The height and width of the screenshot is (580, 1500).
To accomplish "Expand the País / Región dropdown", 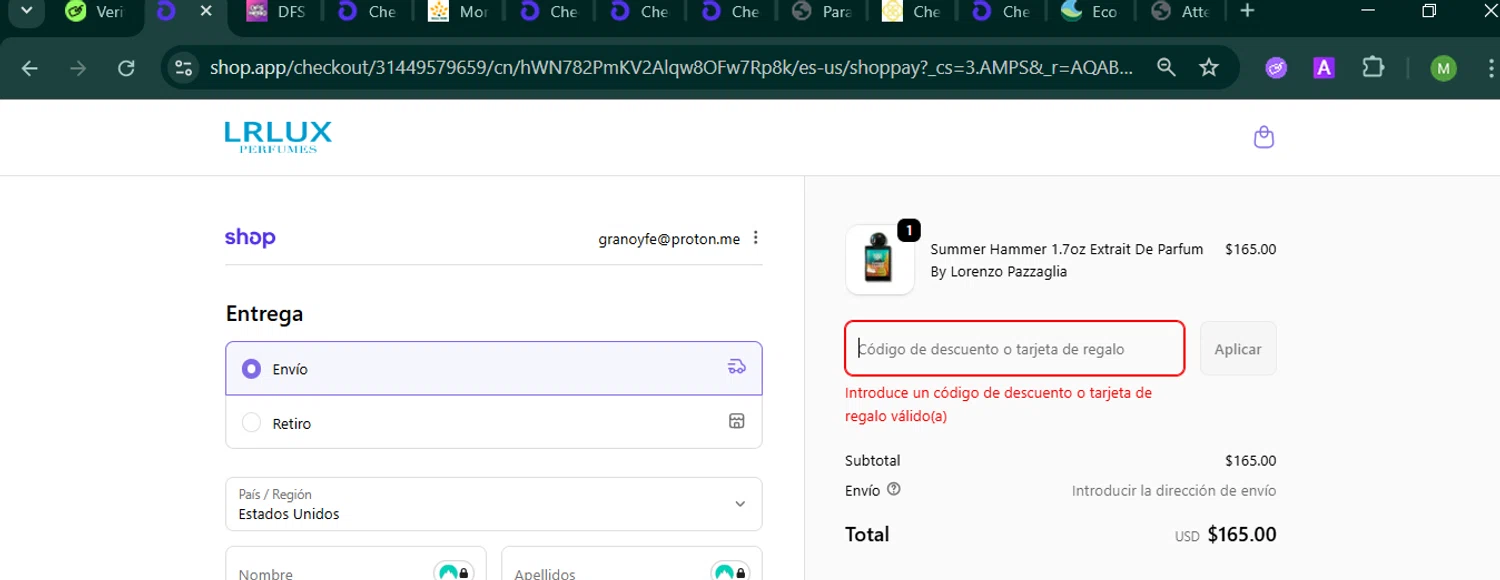I will (494, 504).
